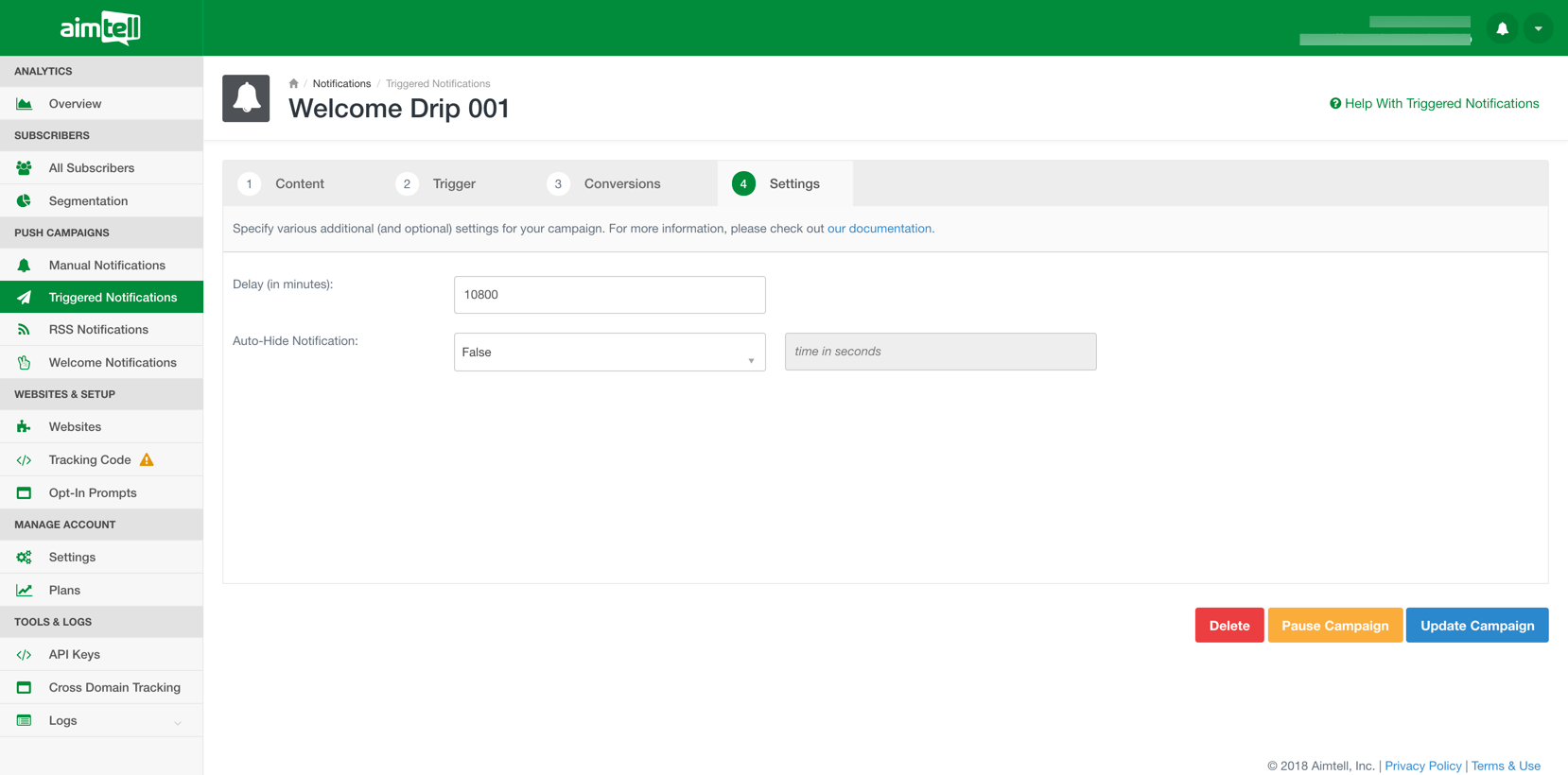Click the large bell icon beside Welcome Drip 001
Screen dimensions: 1568x775
246,98
